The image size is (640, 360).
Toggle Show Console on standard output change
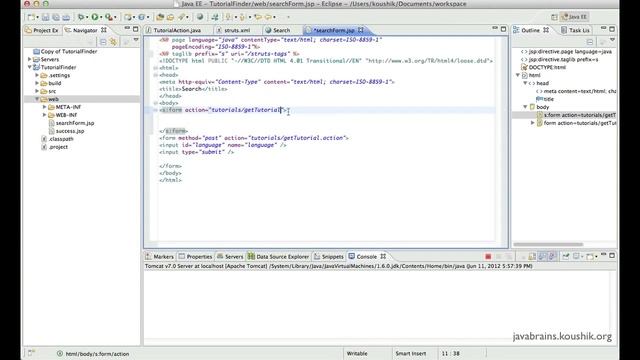coord(542,256)
